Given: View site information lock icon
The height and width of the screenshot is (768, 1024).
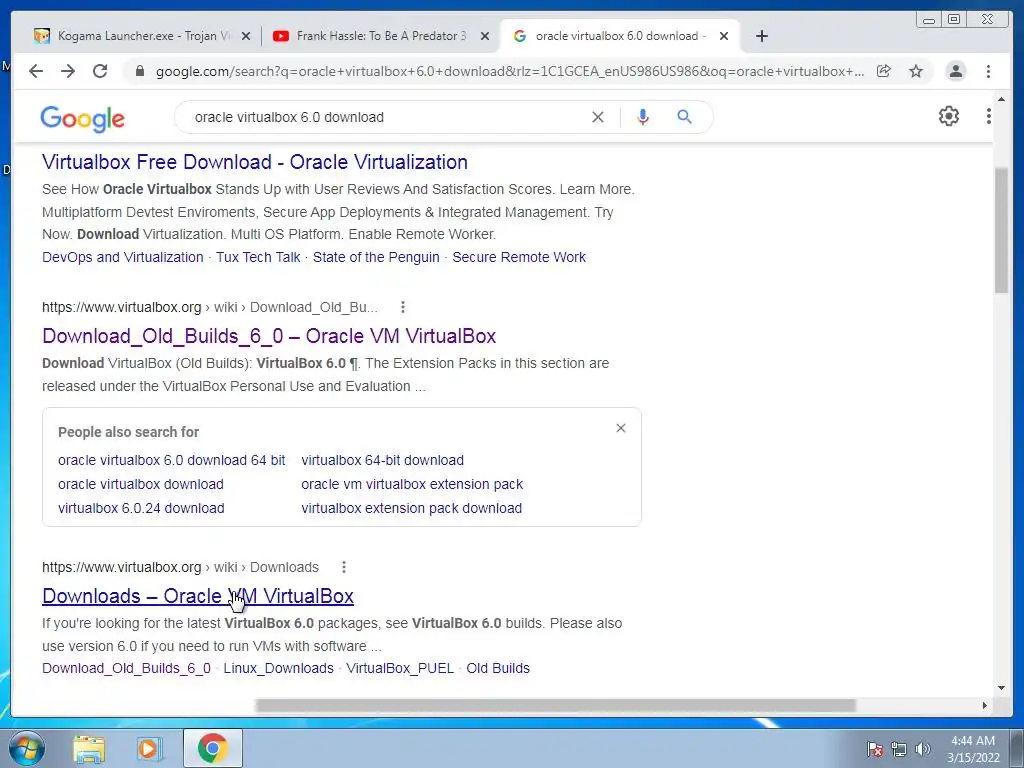Looking at the screenshot, I should [139, 71].
